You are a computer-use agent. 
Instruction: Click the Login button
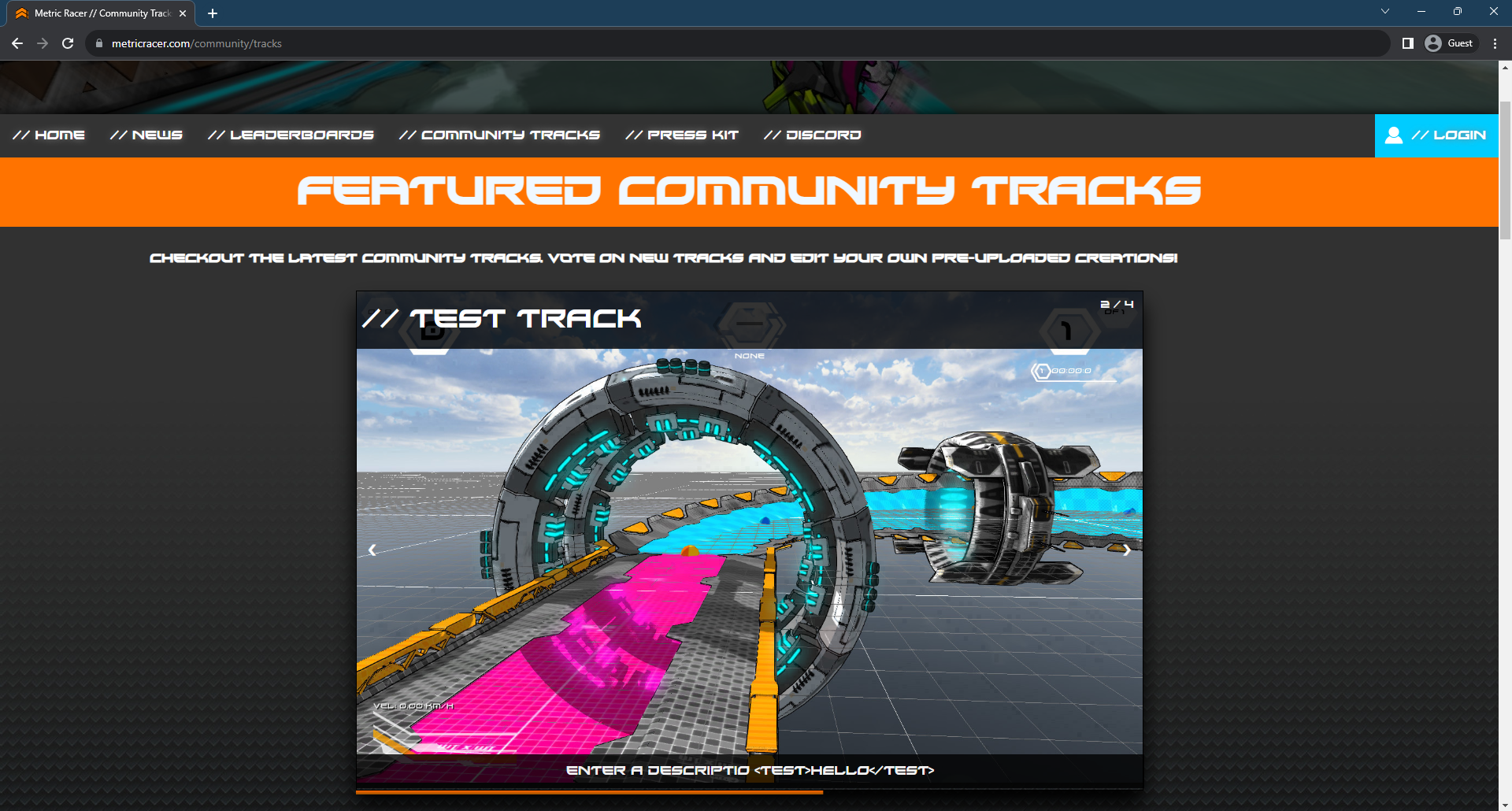1436,135
